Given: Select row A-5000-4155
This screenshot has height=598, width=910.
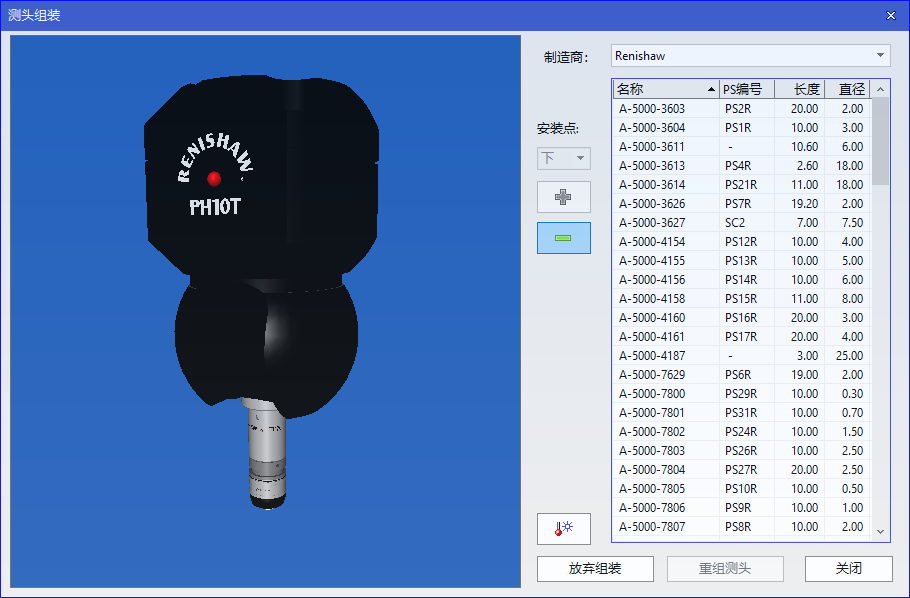Looking at the screenshot, I should [742, 261].
